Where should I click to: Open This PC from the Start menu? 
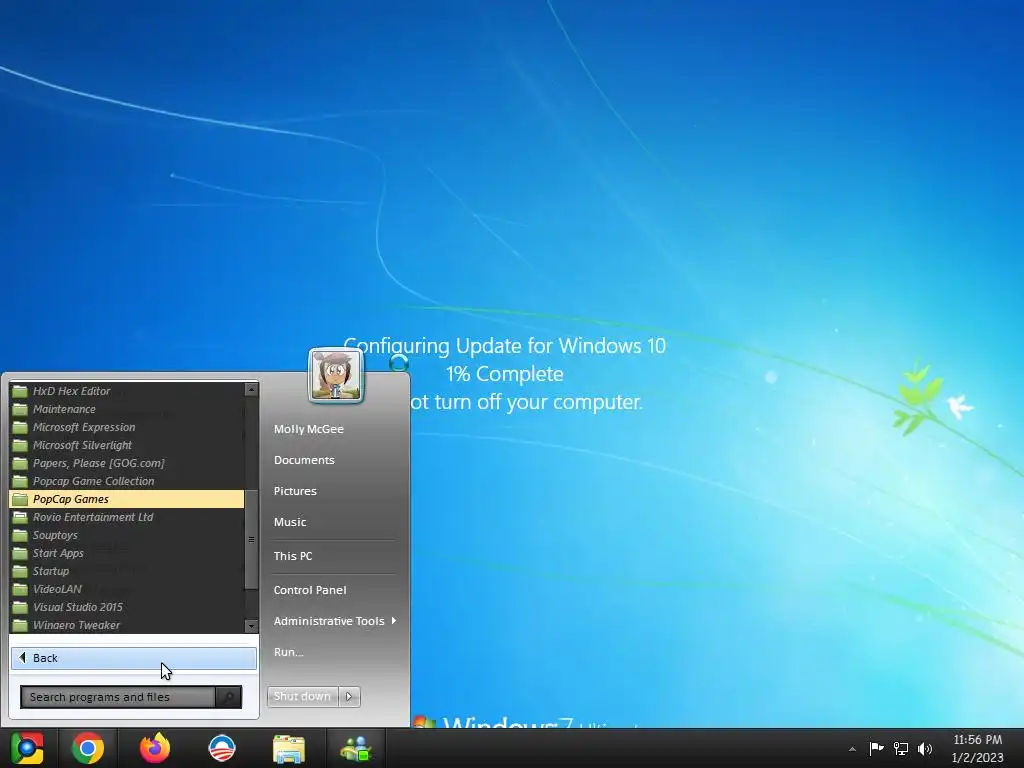click(293, 556)
